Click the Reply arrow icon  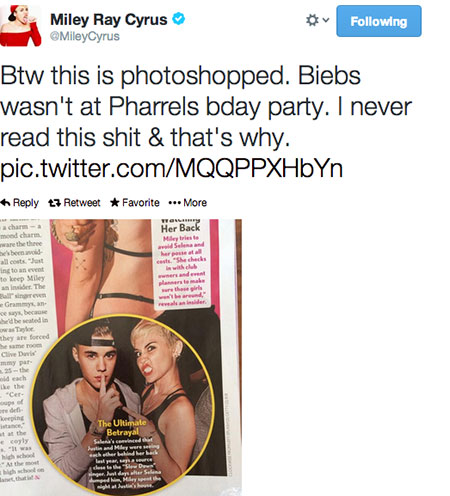point(5,202)
